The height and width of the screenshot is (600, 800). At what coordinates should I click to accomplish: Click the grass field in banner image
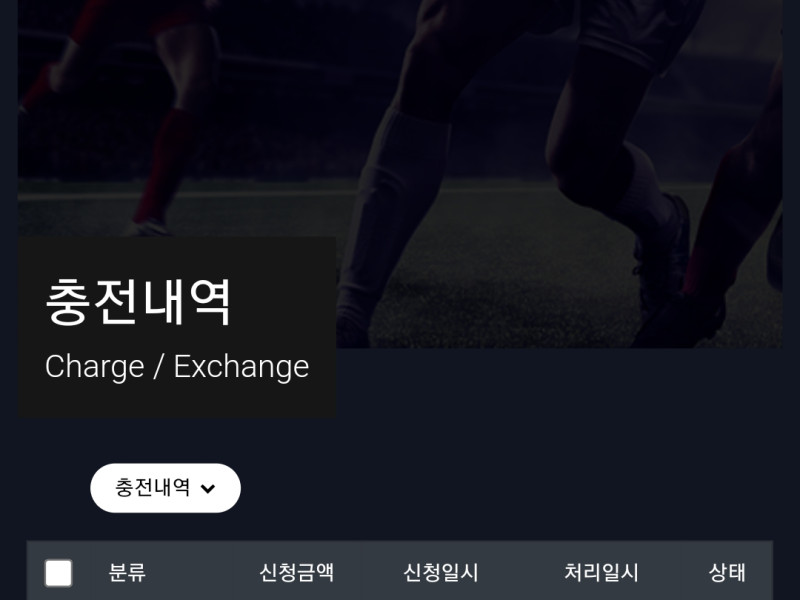510,286
